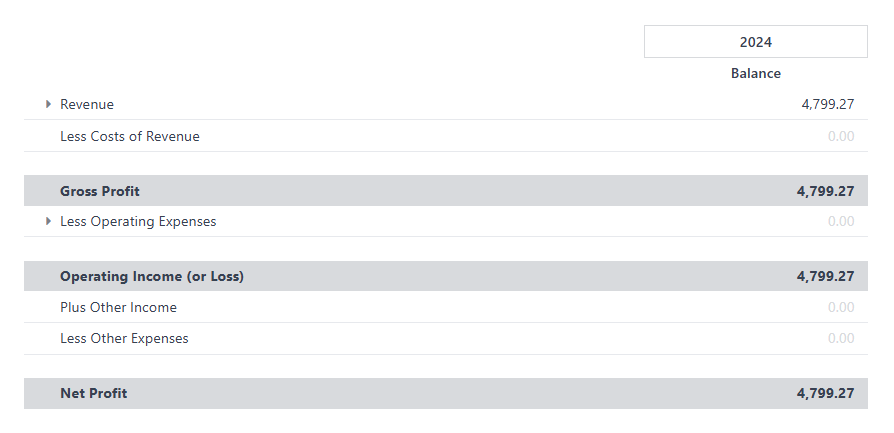Select the Gross Profit row label
This screenshot has height=433, width=894.
point(100,191)
